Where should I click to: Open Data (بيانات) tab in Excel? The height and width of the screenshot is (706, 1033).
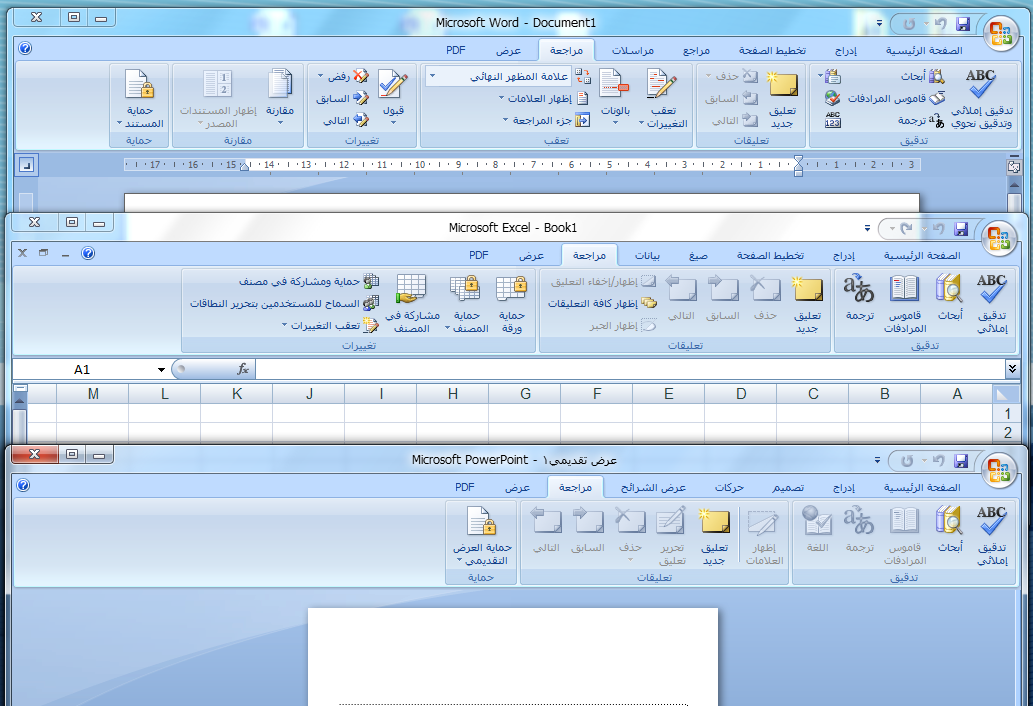[x=647, y=255]
